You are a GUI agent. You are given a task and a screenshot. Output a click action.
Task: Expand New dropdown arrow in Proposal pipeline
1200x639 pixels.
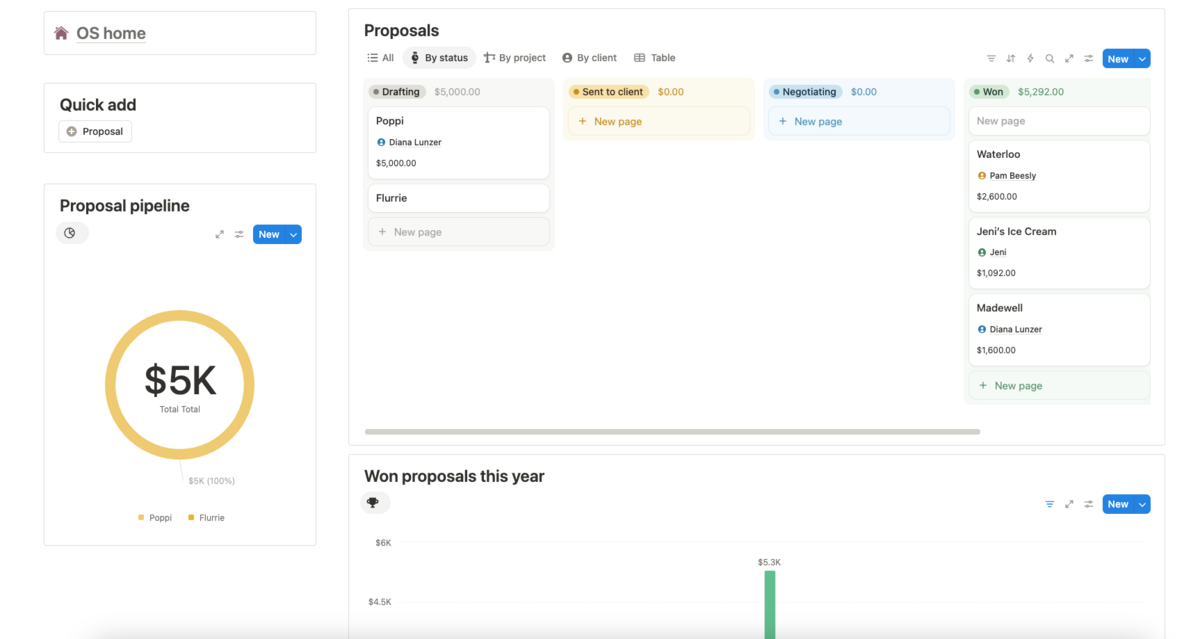(x=293, y=234)
